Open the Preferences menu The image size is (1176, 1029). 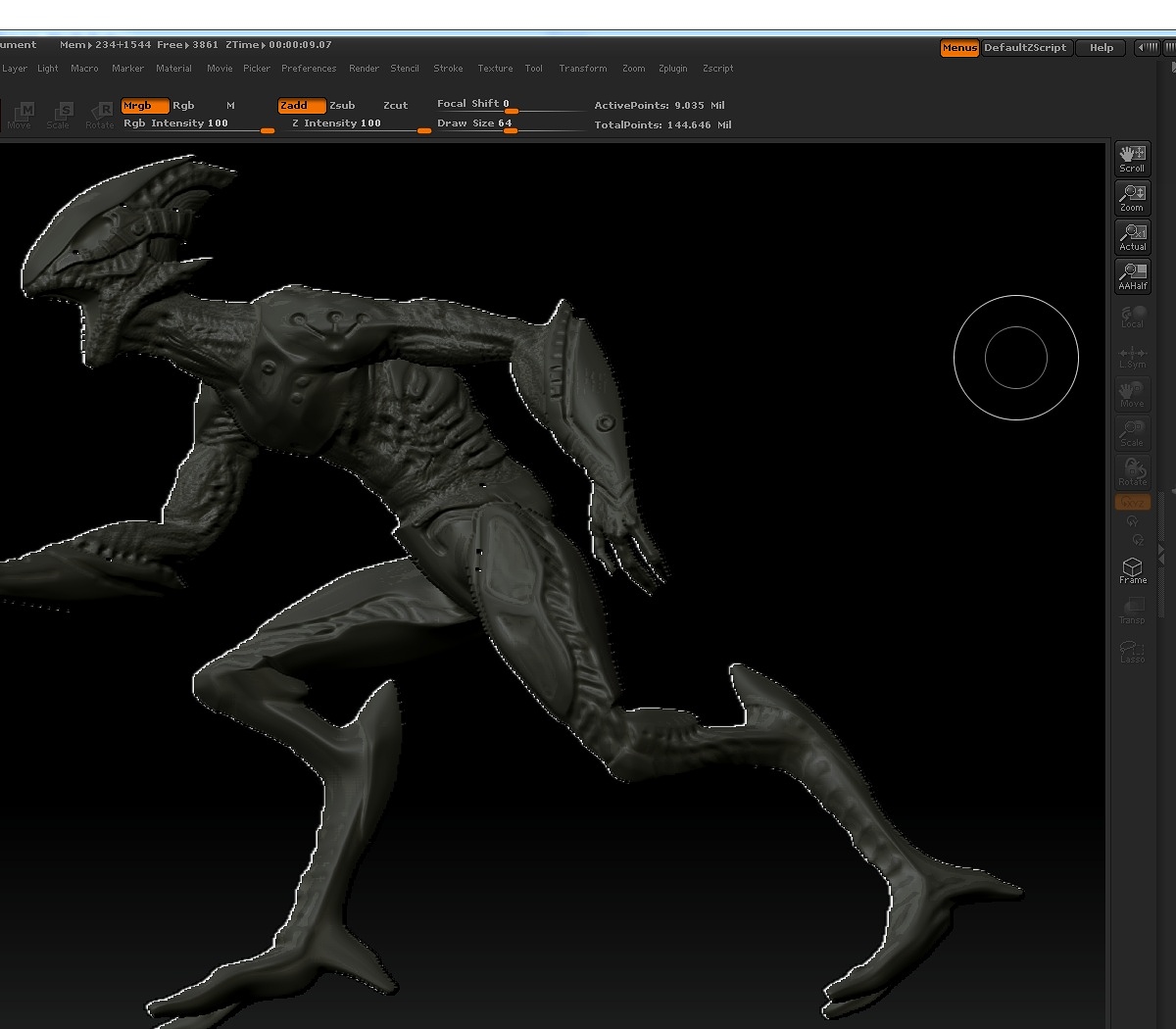click(309, 69)
